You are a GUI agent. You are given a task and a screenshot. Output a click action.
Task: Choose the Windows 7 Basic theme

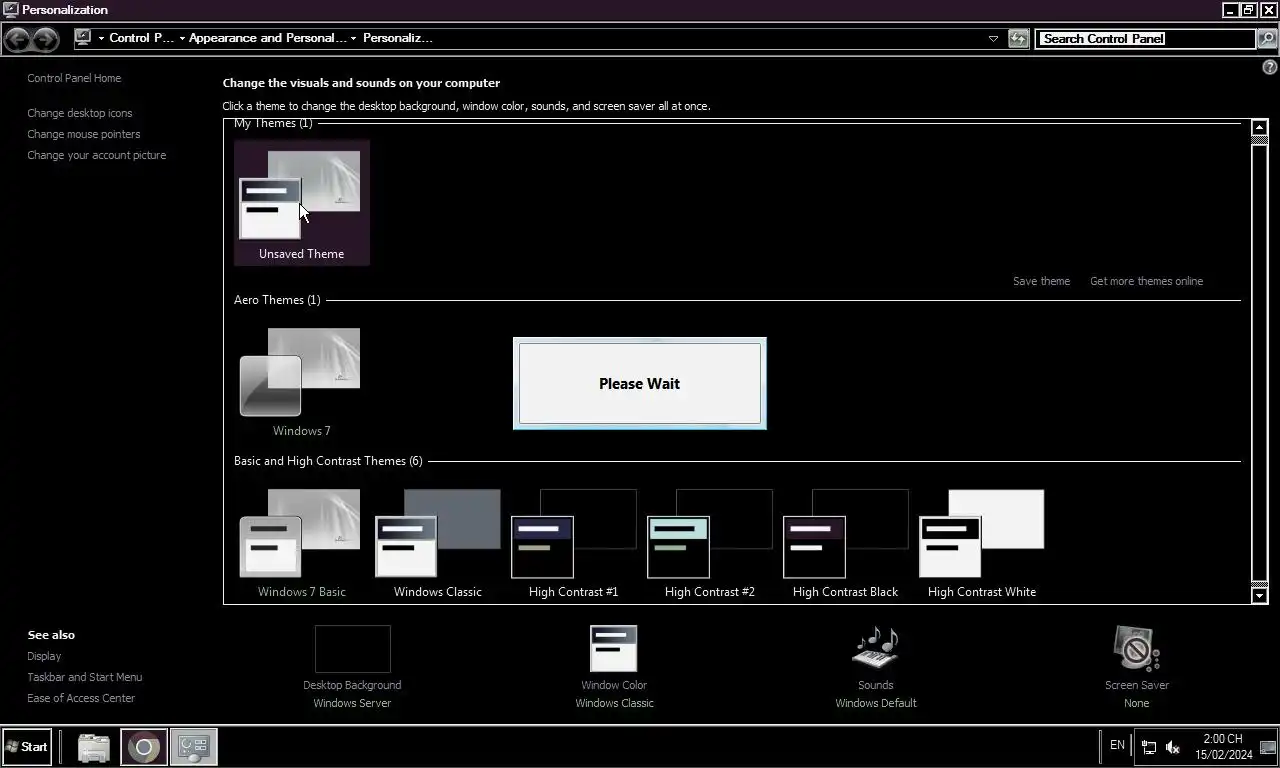coord(300,543)
